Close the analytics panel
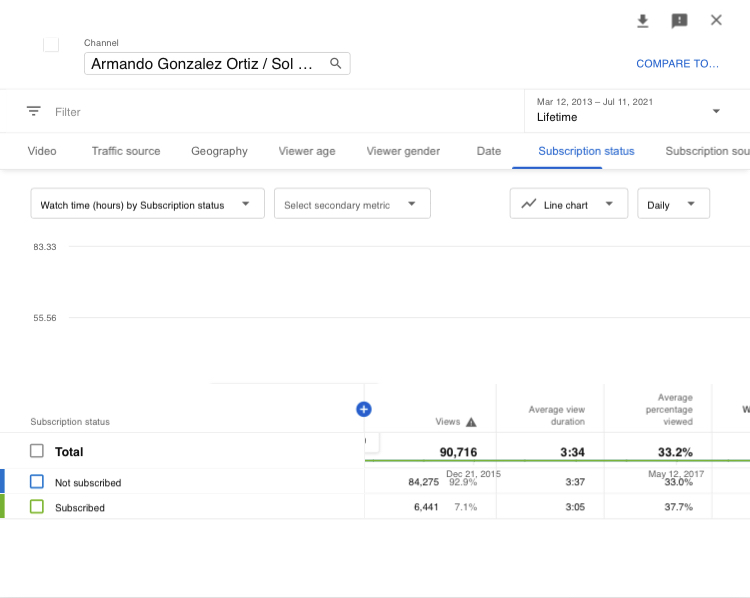The width and height of the screenshot is (750, 598). click(x=716, y=21)
